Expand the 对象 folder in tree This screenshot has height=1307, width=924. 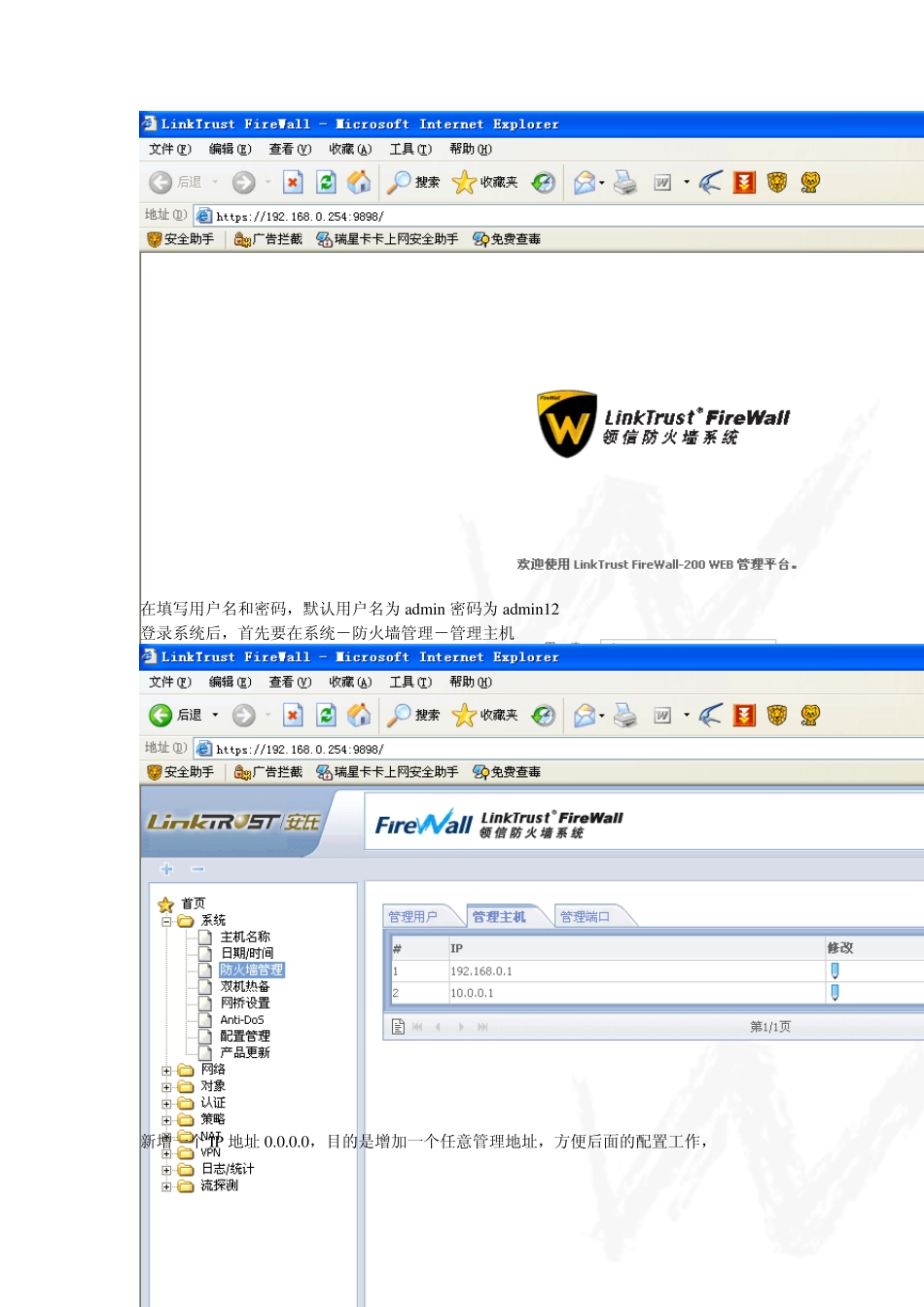click(166, 1087)
